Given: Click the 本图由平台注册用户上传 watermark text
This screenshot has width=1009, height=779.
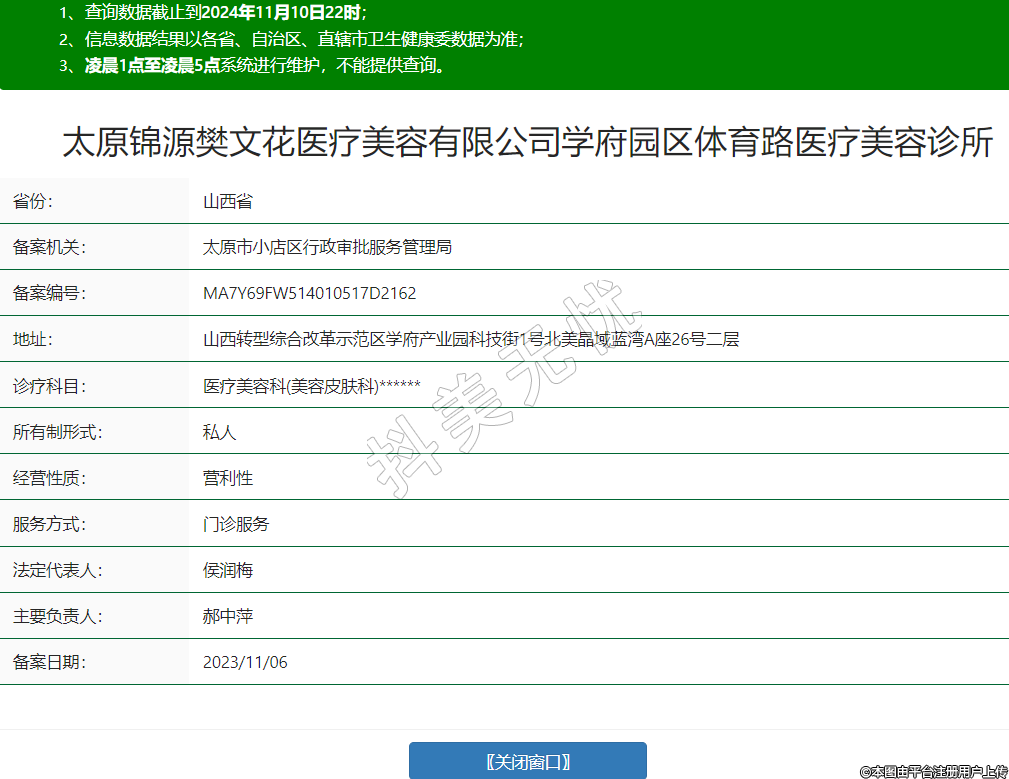Looking at the screenshot, I should click(x=933, y=771).
